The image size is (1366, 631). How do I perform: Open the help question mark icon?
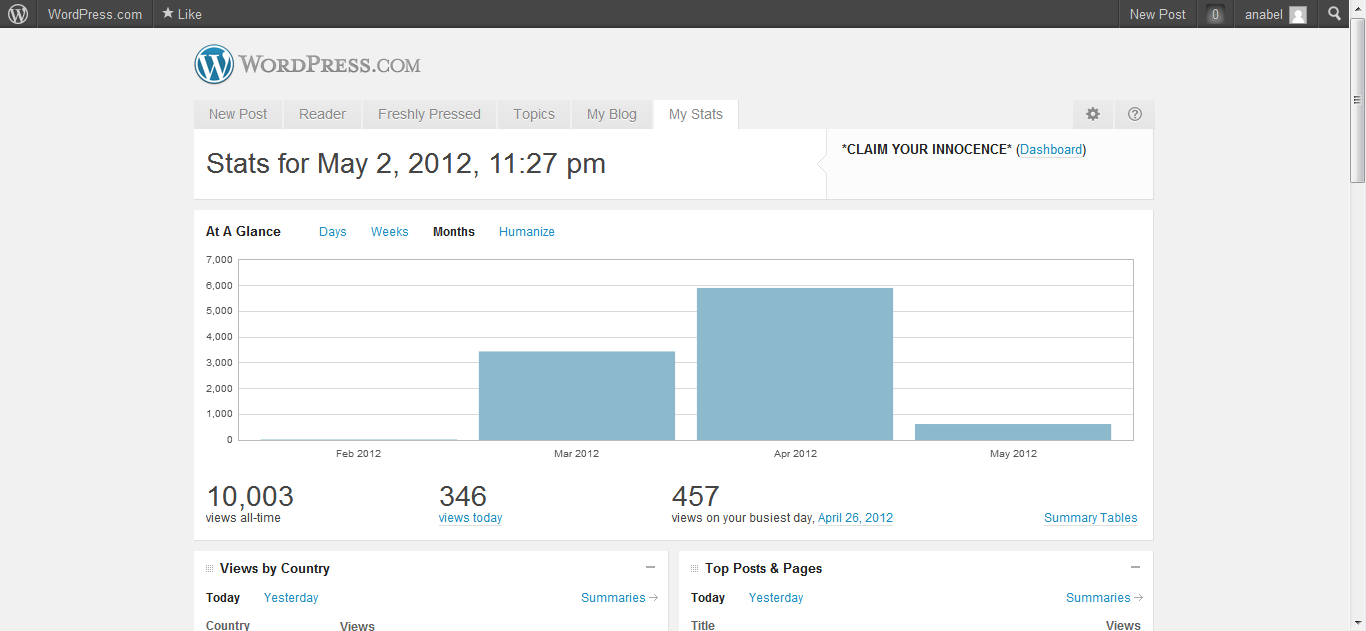(x=1134, y=114)
